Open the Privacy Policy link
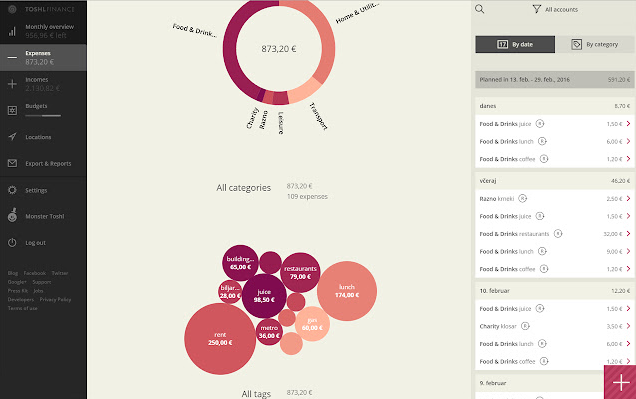The image size is (636, 399). (x=55, y=299)
